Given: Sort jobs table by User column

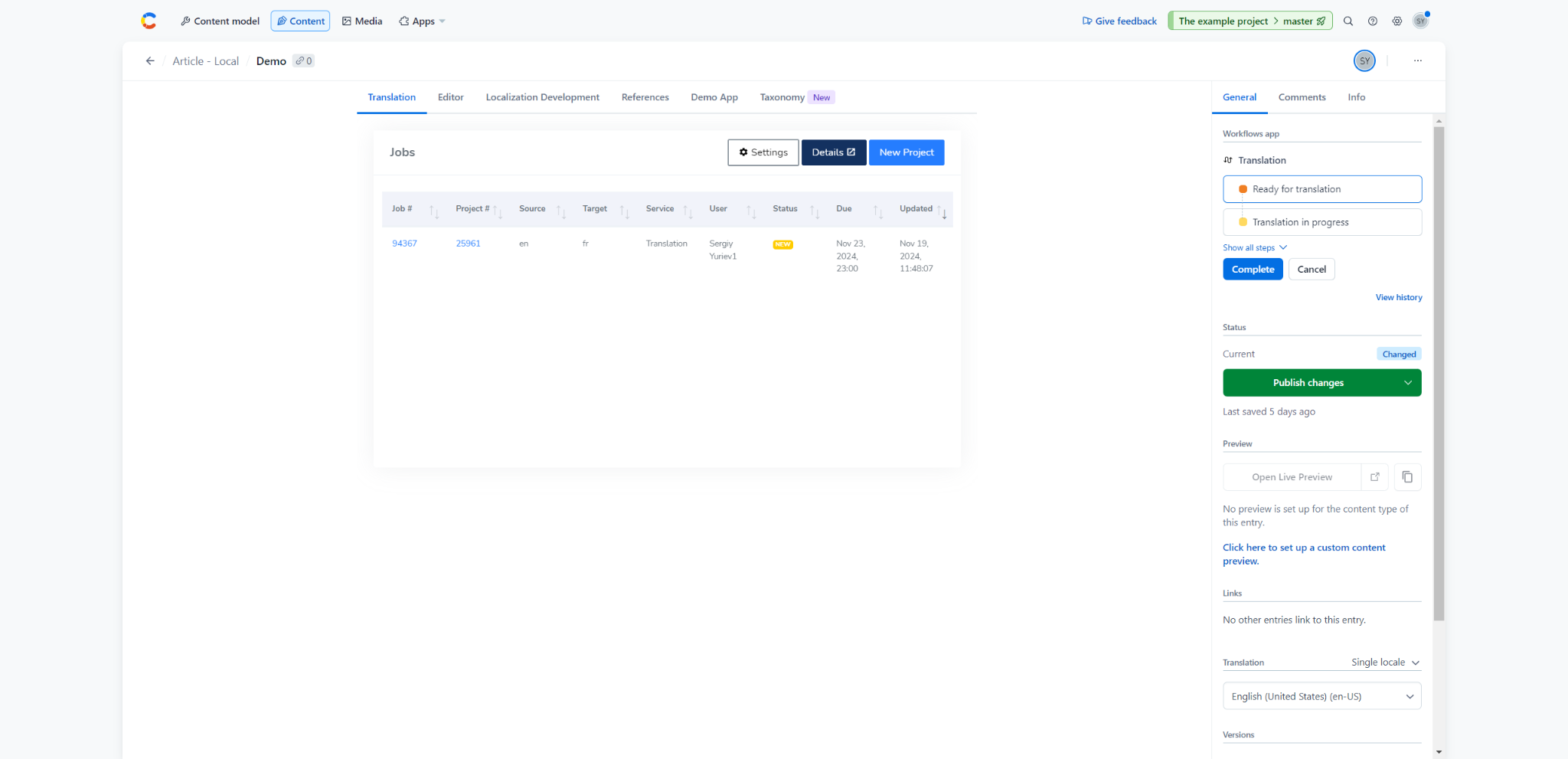Looking at the screenshot, I should [751, 211].
